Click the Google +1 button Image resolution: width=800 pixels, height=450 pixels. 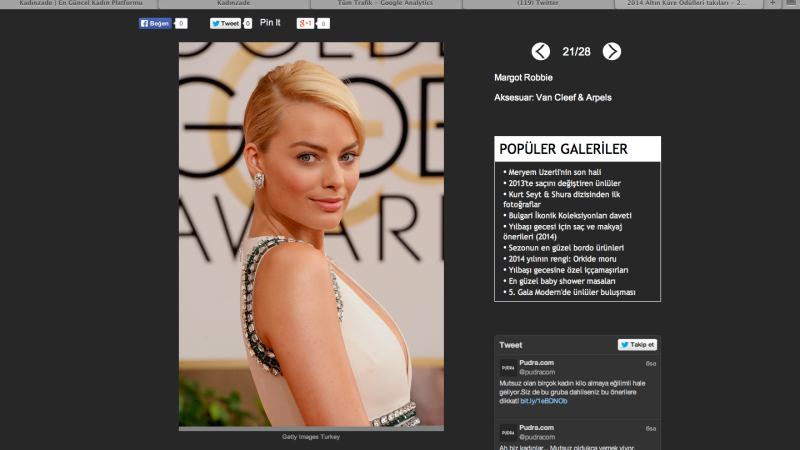[305, 23]
